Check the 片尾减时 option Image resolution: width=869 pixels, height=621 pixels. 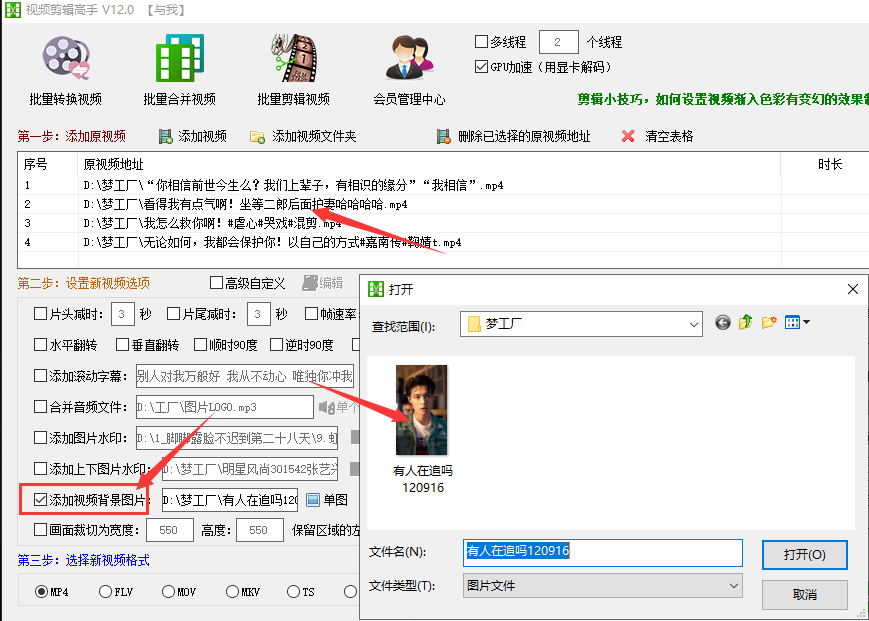click(173, 314)
